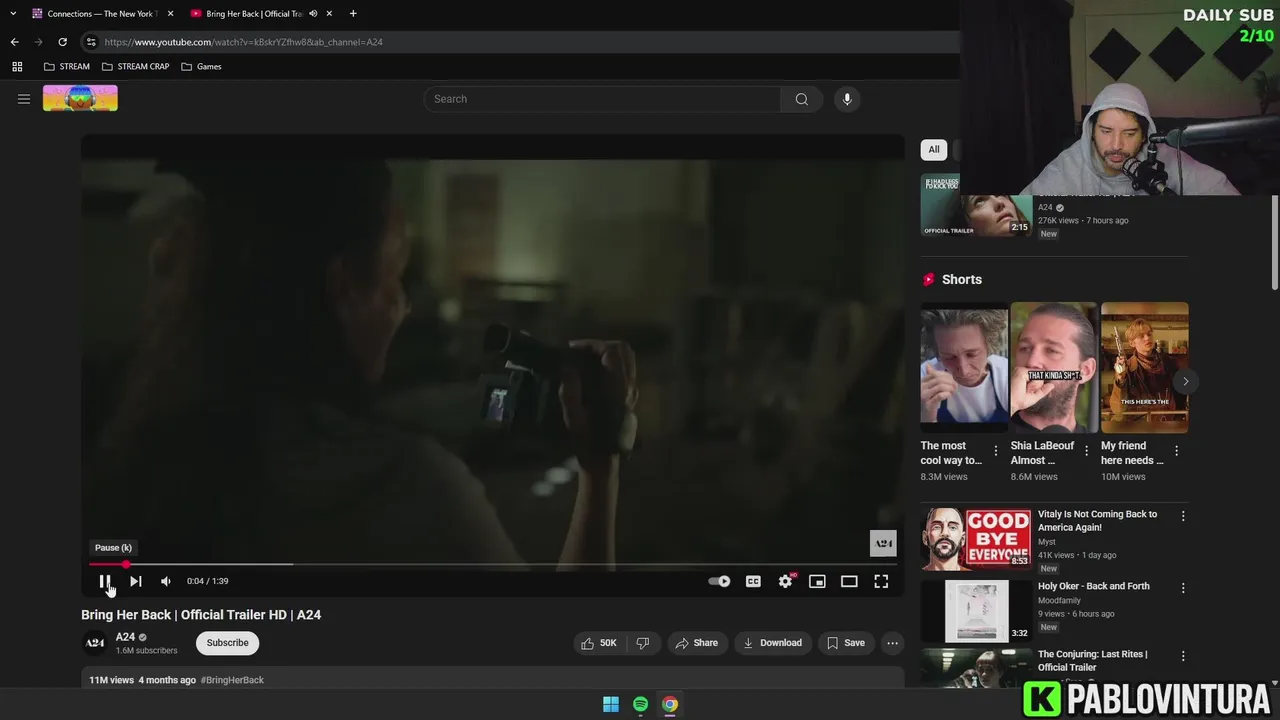Open 'Vitaly Is Not Coming Back' video thumbnail
The height and width of the screenshot is (720, 1280).
point(976,539)
